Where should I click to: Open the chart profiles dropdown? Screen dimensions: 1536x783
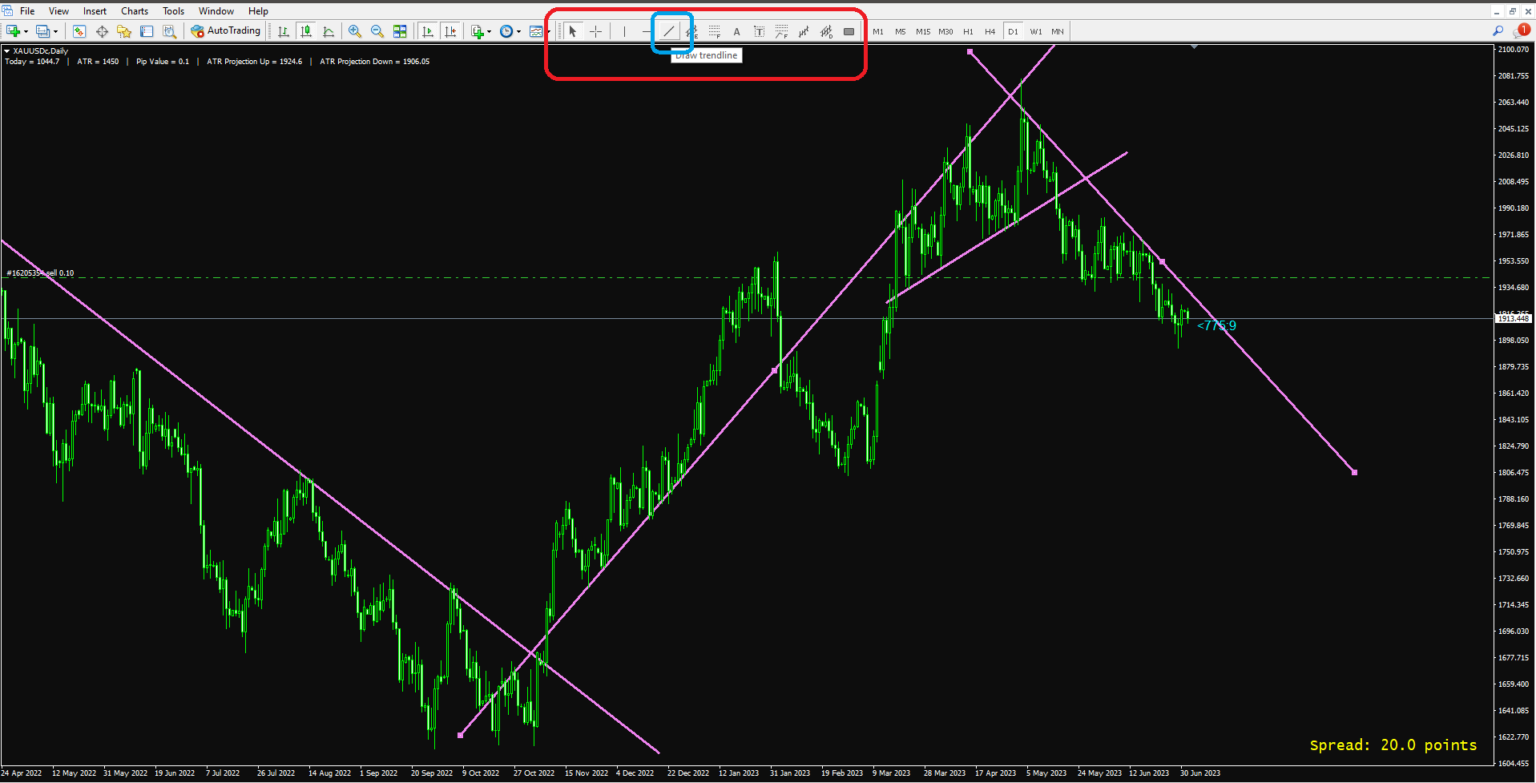pyautogui.click(x=53, y=31)
